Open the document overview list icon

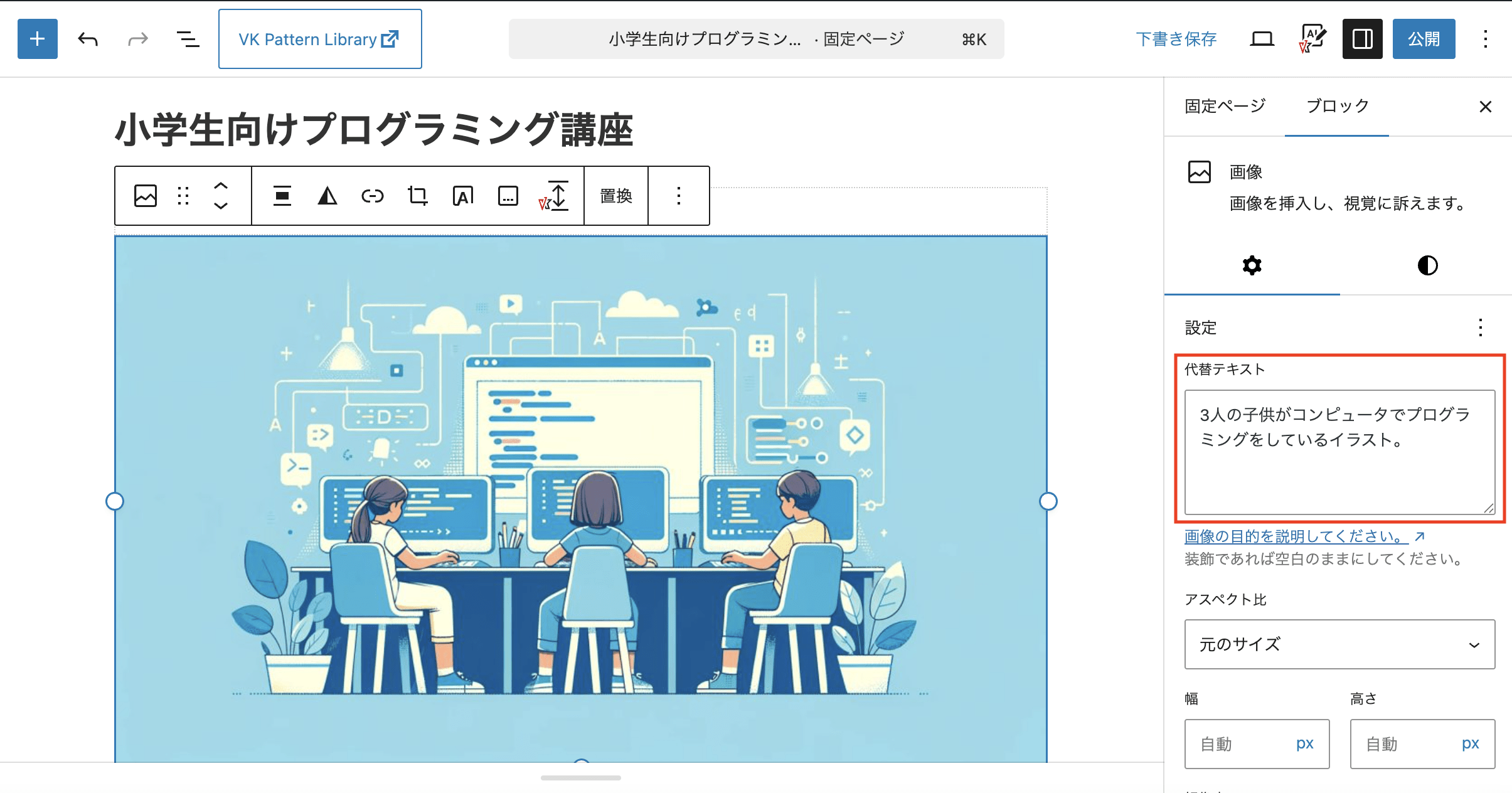point(188,39)
